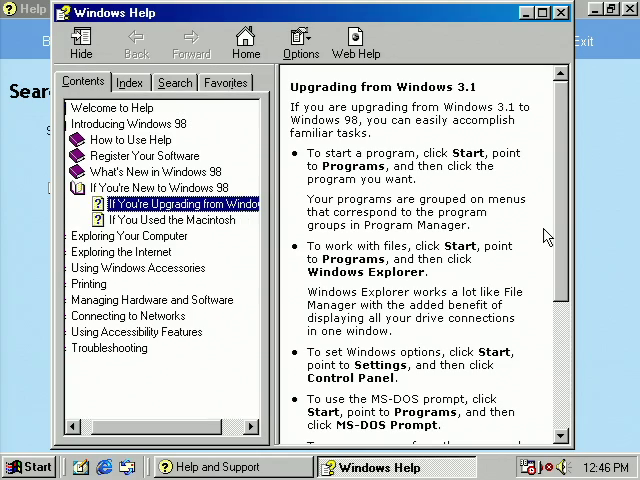Viewport: 640px width, 480px height.
Task: Open Exploring Your Computer section
Action: (x=129, y=236)
